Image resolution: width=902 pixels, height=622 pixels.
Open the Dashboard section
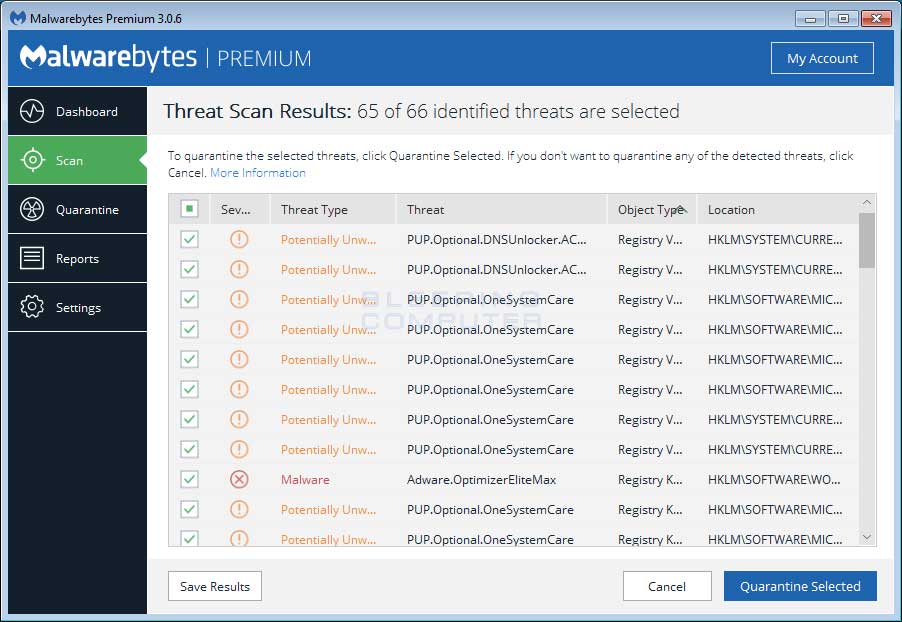coord(78,111)
